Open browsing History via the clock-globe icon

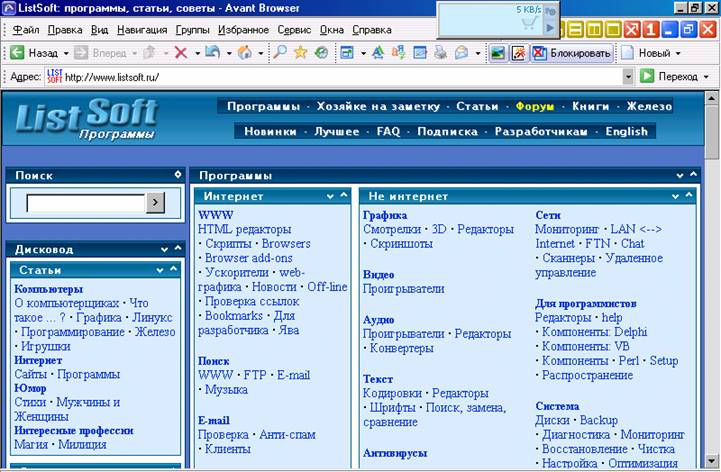pos(321,53)
